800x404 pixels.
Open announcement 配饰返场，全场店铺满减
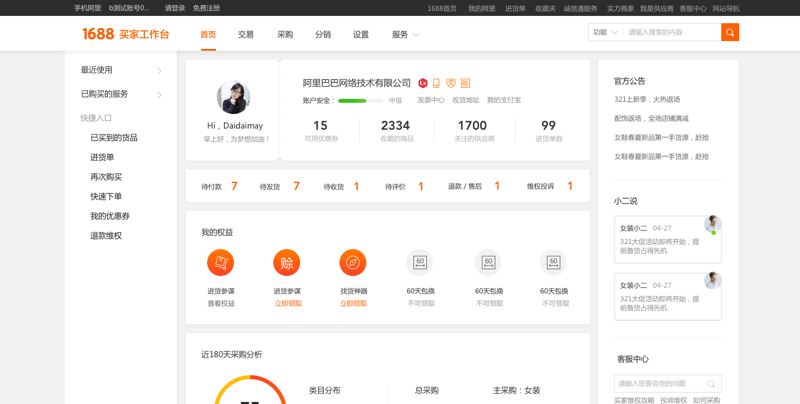652,118
